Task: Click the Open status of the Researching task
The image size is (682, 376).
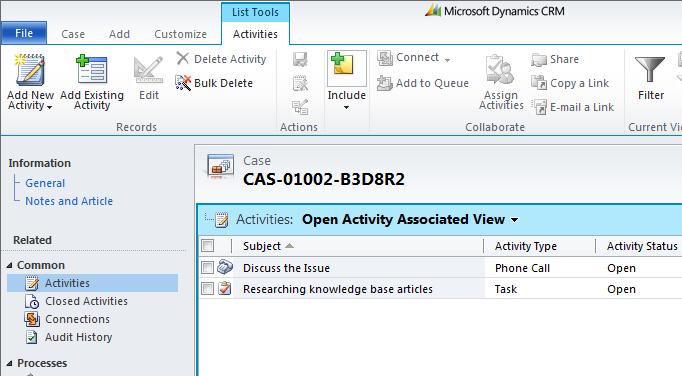Action: (621, 289)
